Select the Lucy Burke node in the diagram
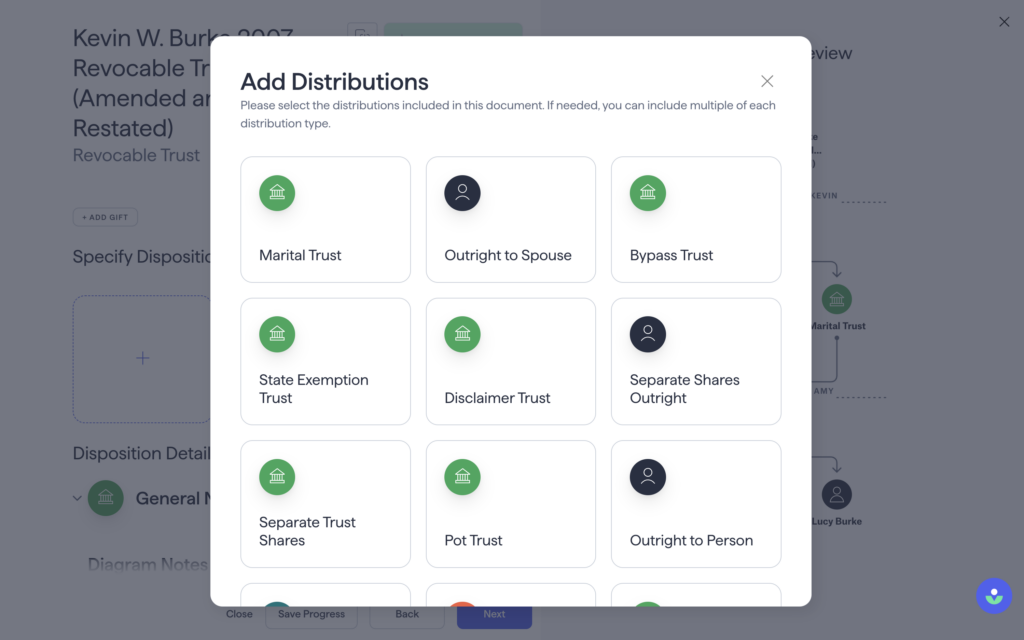This screenshot has height=640, width=1024. click(x=837, y=503)
